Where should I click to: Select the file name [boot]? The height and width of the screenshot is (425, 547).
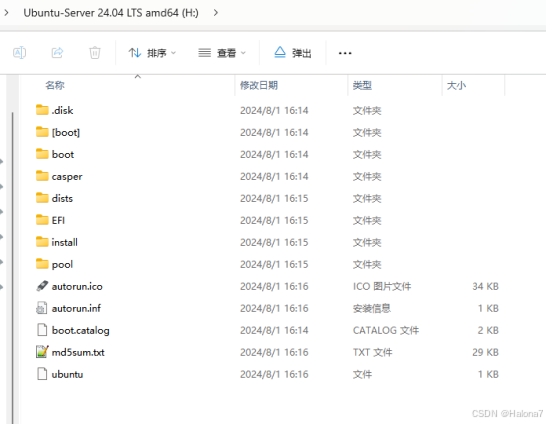[66, 133]
